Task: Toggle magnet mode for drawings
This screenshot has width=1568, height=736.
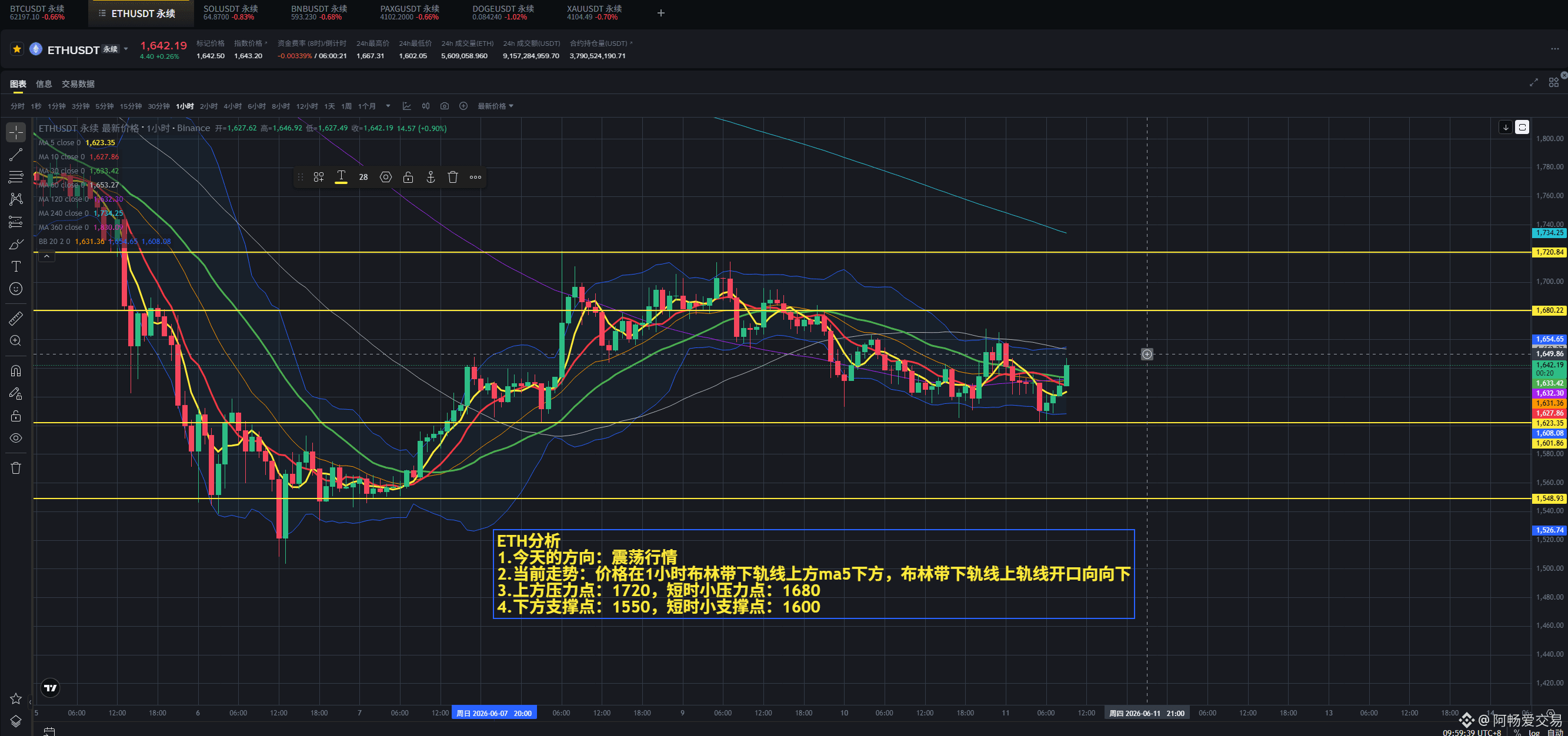Action: click(16, 371)
